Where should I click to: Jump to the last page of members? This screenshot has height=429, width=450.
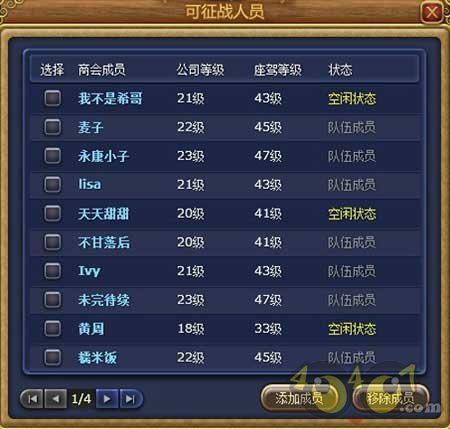(131, 399)
